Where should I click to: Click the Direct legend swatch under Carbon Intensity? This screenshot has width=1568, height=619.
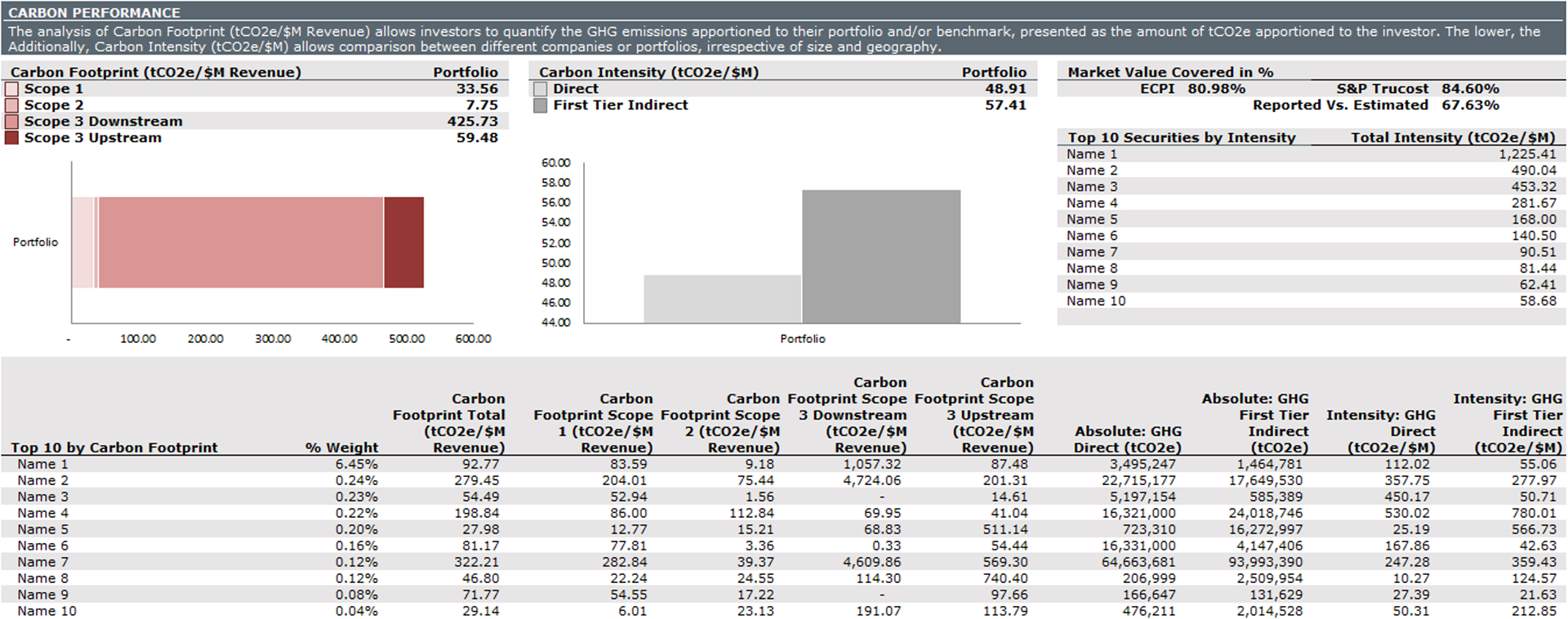[x=540, y=89]
